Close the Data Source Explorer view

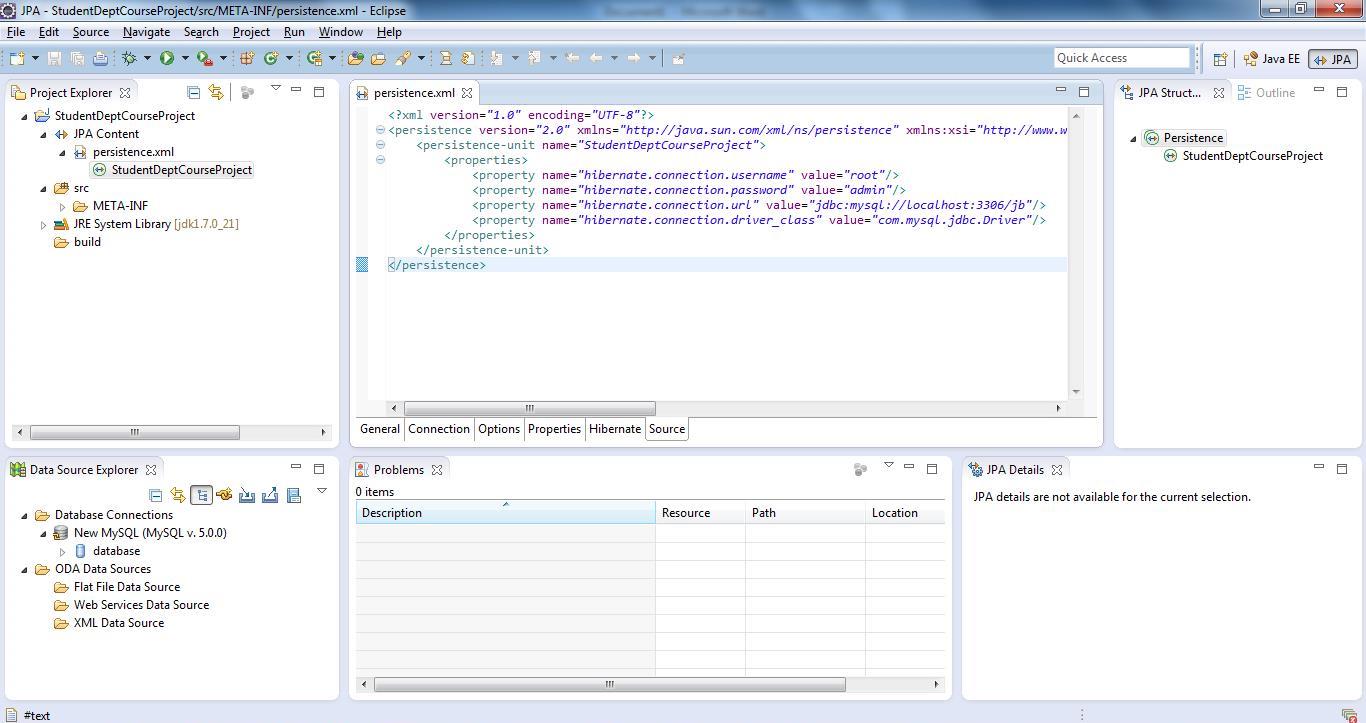tap(151, 470)
